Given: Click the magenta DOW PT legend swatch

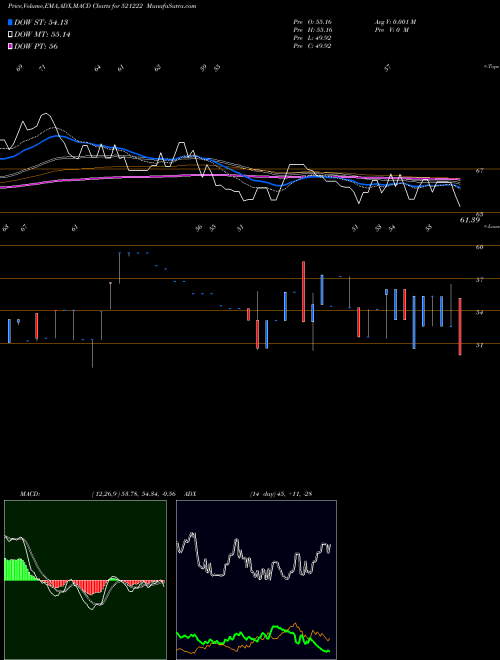Looking at the screenshot, I should click(10, 46).
